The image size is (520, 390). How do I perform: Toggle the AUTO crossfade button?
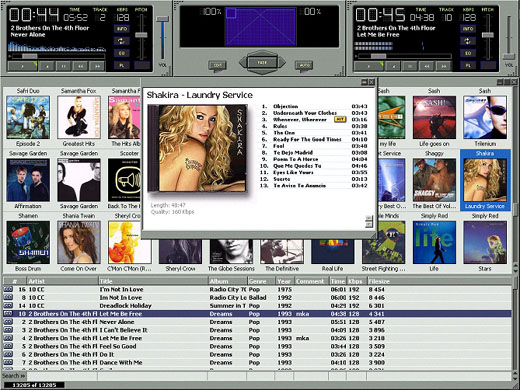304,65
